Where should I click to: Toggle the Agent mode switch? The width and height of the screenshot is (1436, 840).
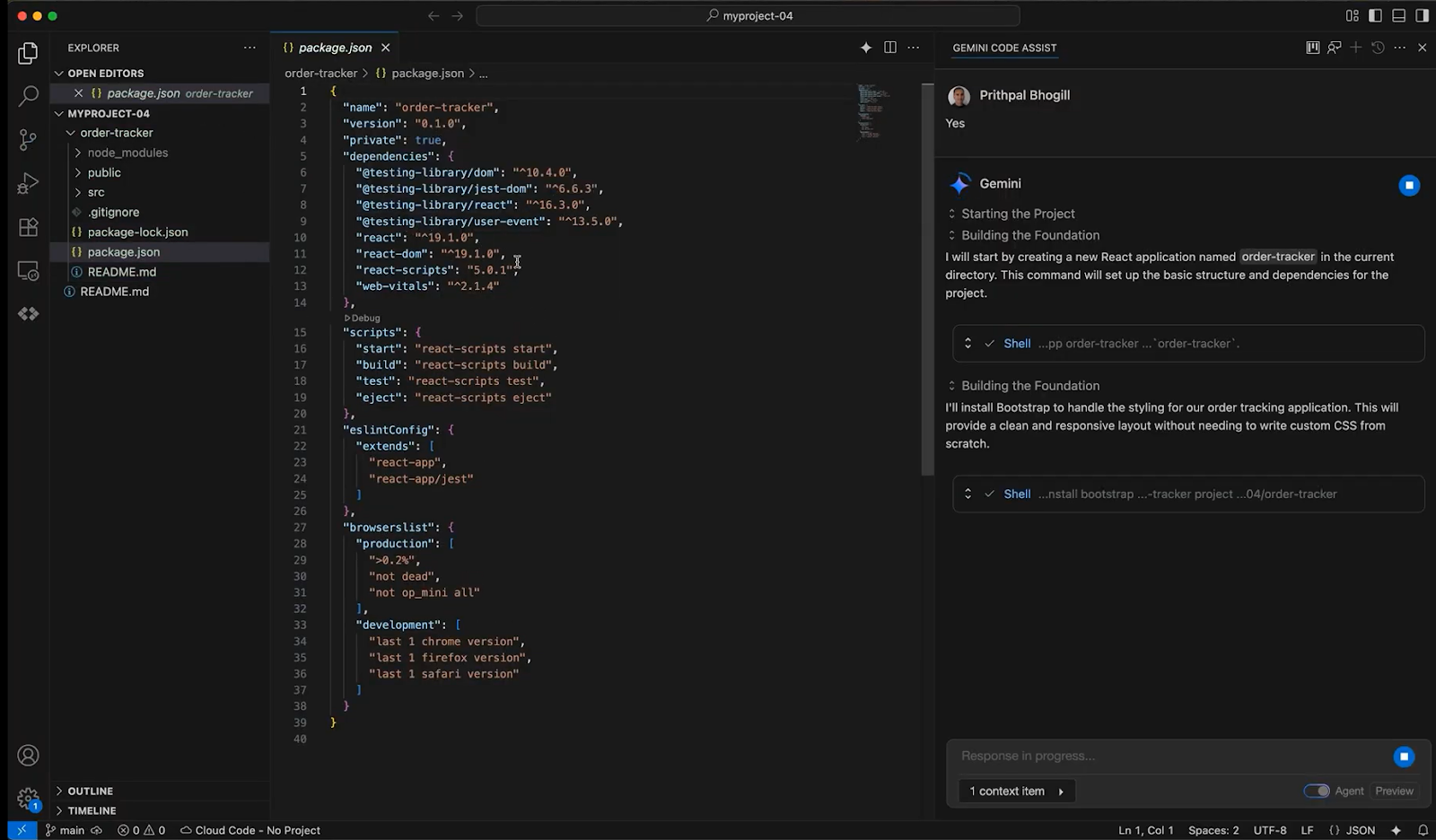click(1317, 791)
